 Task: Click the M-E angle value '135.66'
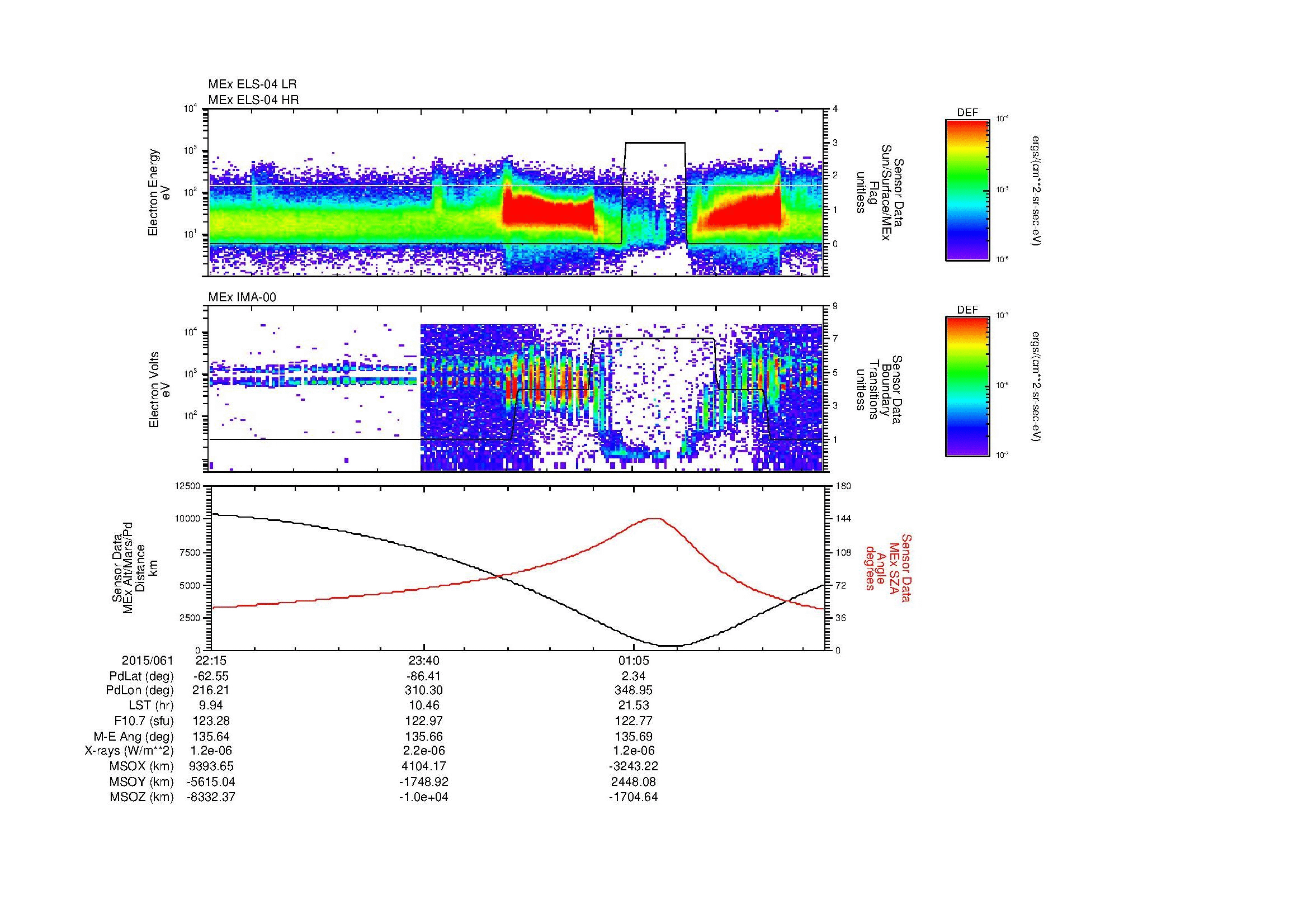click(x=423, y=737)
